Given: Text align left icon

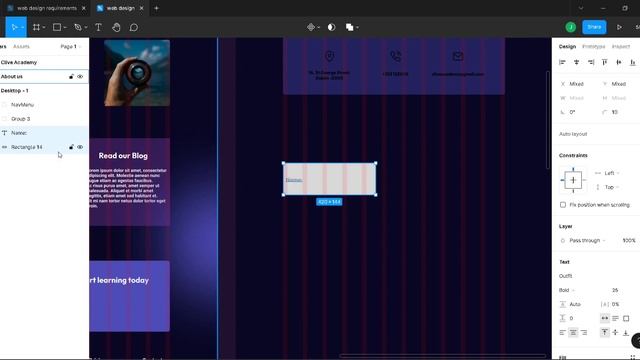Looking at the screenshot, I should pos(562,332).
